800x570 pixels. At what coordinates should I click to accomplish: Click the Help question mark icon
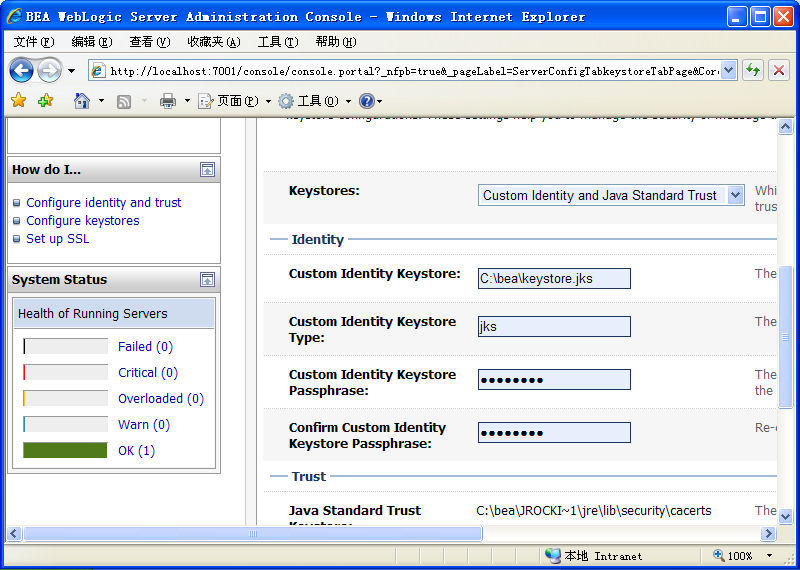coord(366,101)
